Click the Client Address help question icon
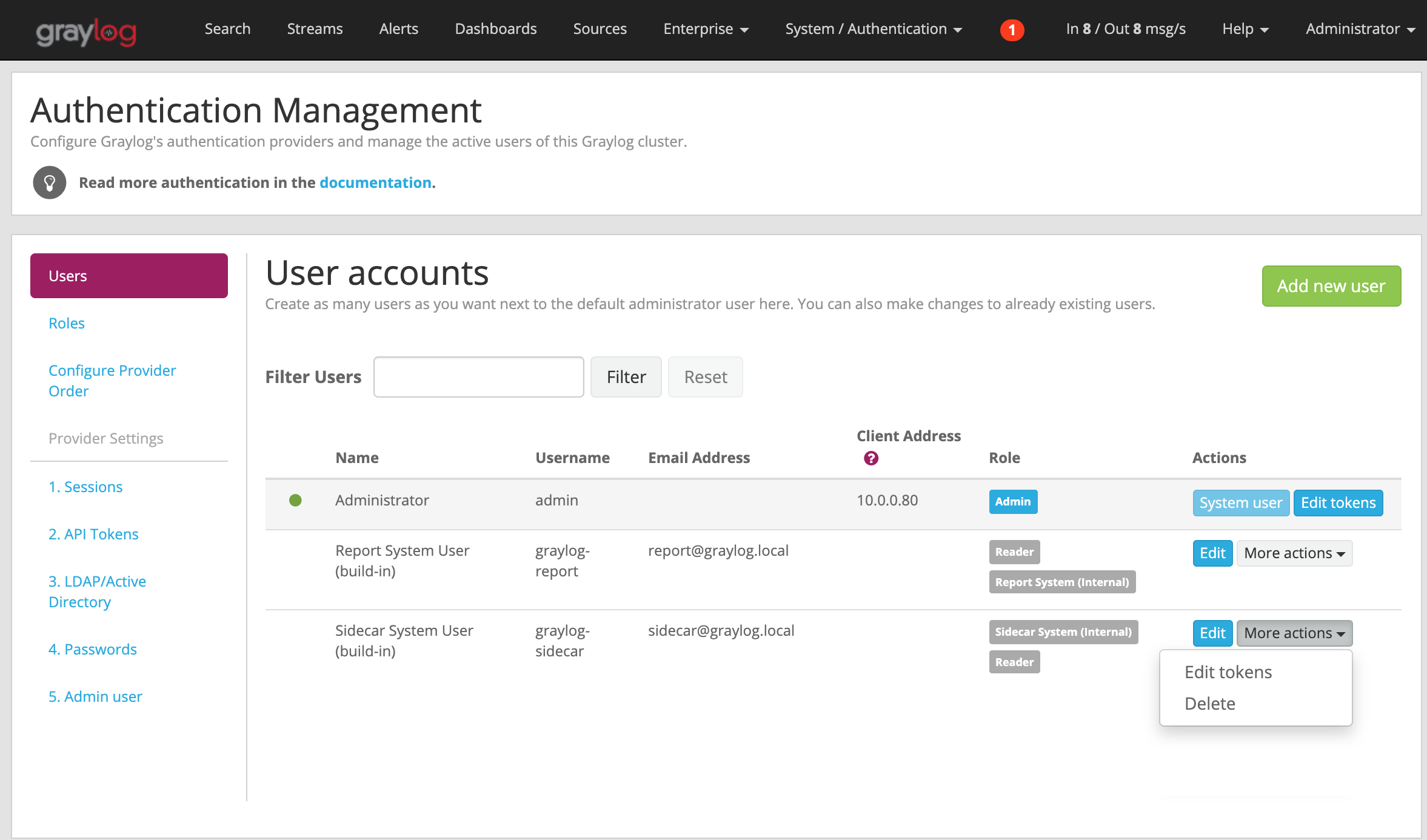1427x840 pixels. click(x=871, y=458)
